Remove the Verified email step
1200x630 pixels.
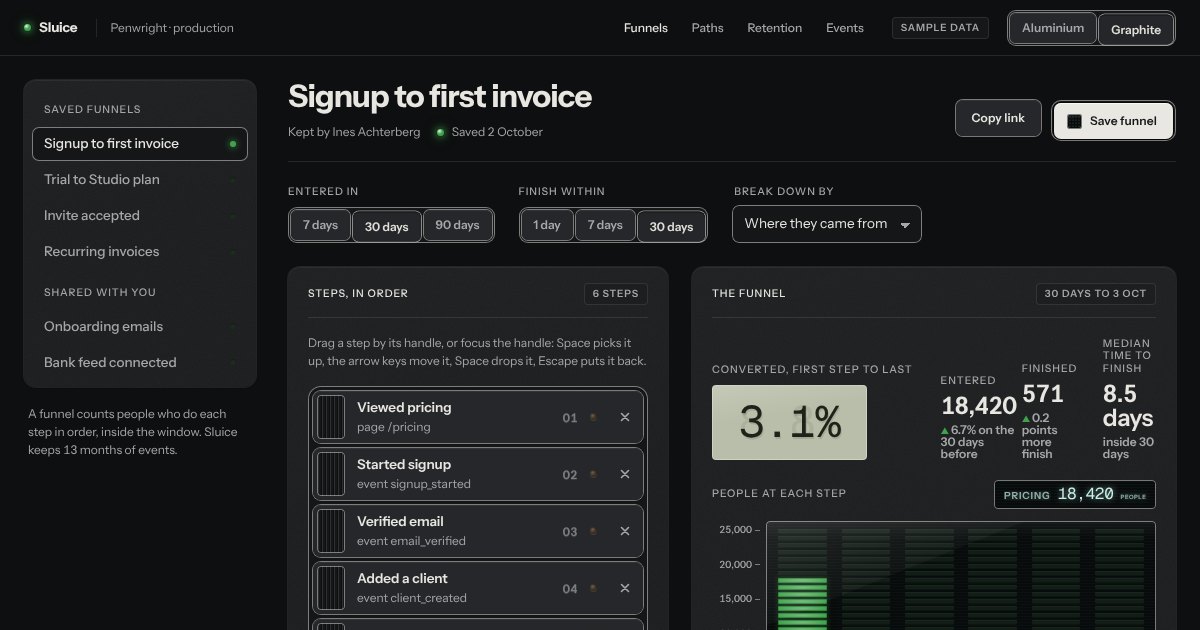pos(625,531)
